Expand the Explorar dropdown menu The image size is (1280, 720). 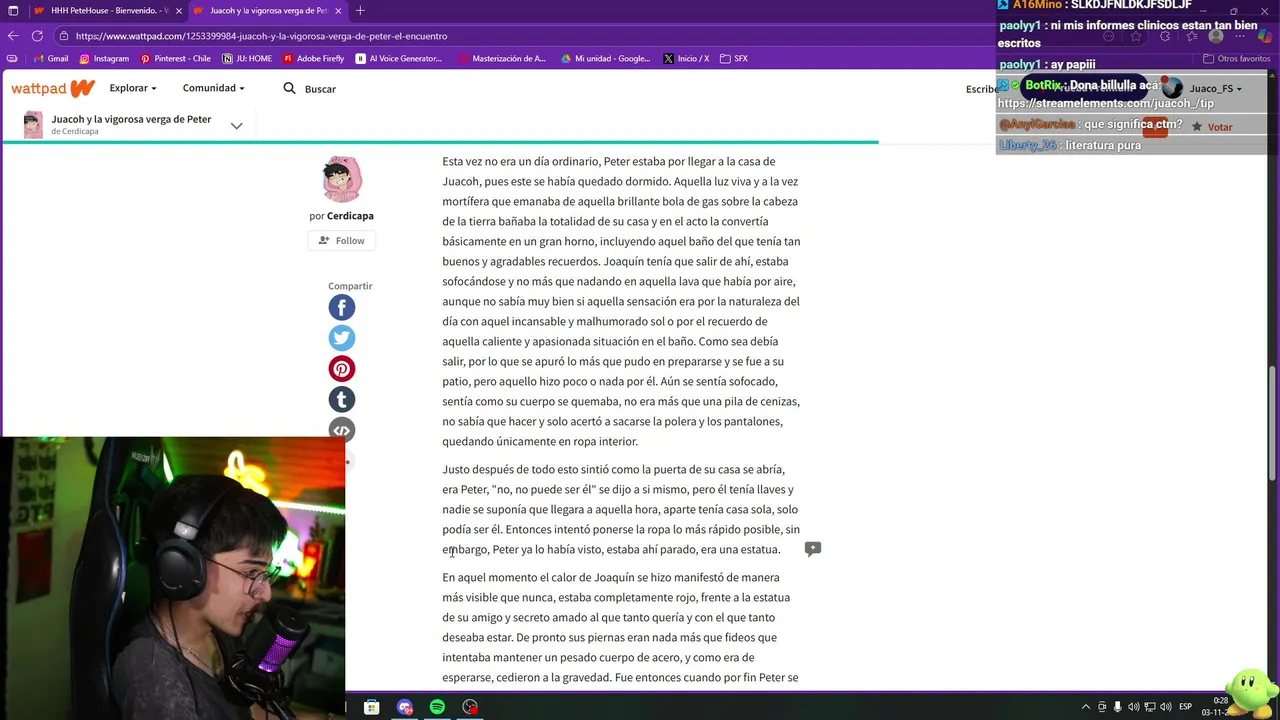tap(133, 88)
